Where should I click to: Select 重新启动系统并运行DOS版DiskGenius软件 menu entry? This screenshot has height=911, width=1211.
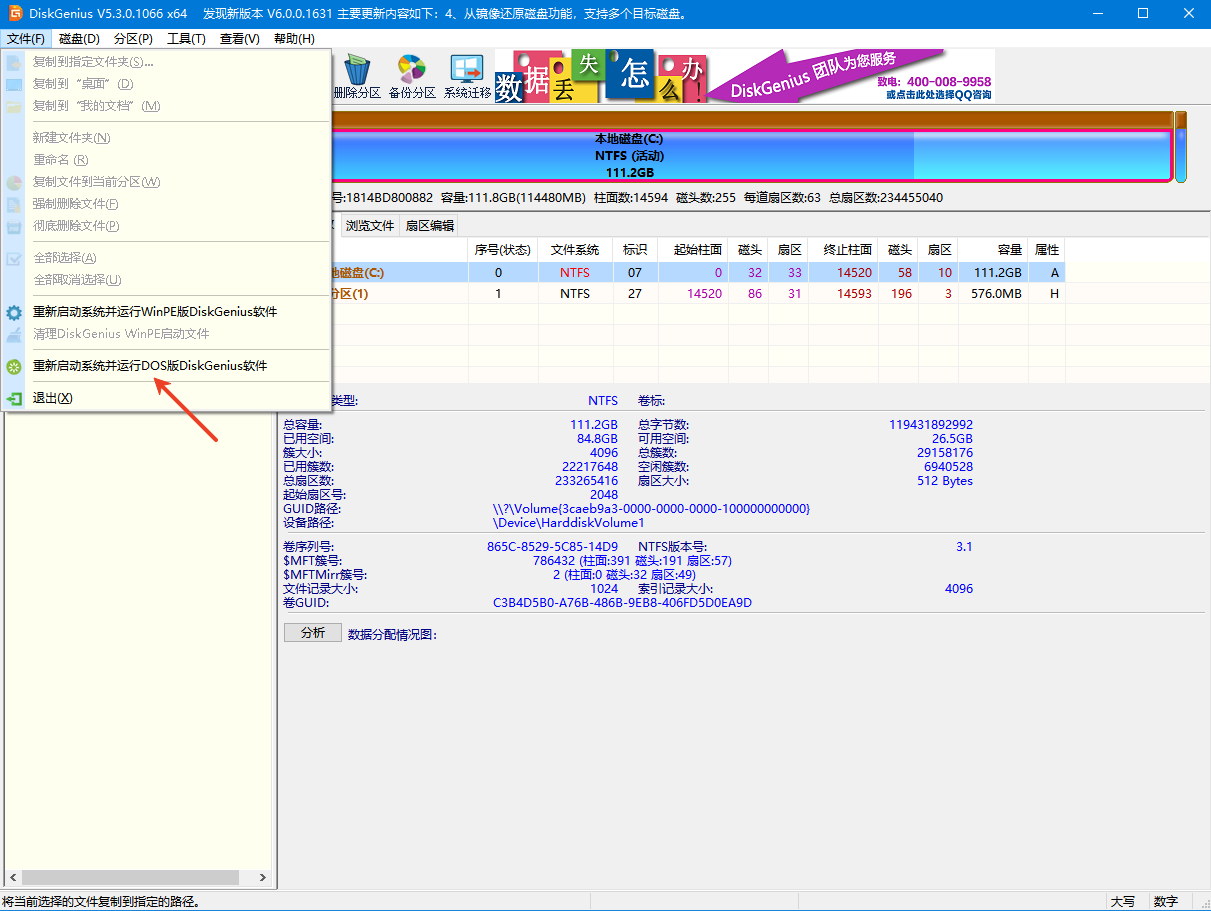pos(150,366)
